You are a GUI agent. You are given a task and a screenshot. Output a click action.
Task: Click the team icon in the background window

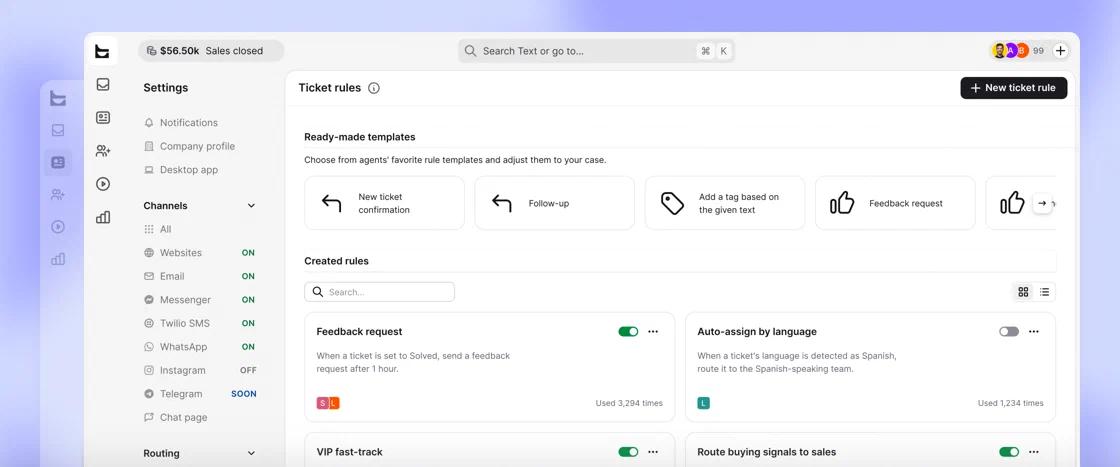click(58, 194)
